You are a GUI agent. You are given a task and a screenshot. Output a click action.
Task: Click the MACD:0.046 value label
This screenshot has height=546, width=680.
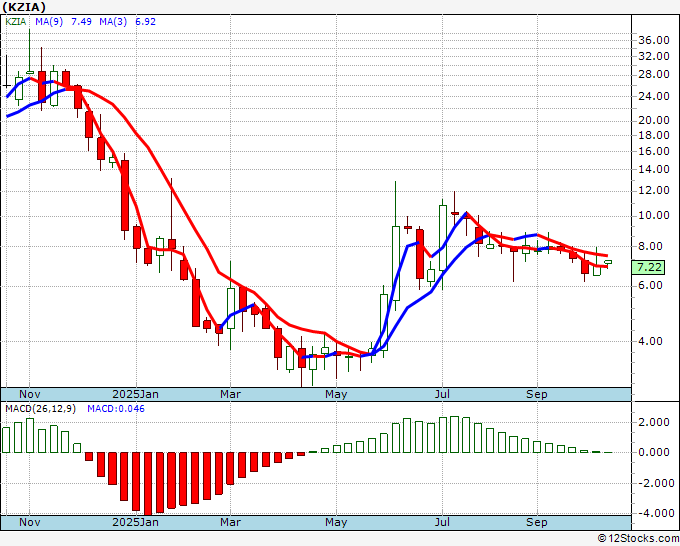116,409
